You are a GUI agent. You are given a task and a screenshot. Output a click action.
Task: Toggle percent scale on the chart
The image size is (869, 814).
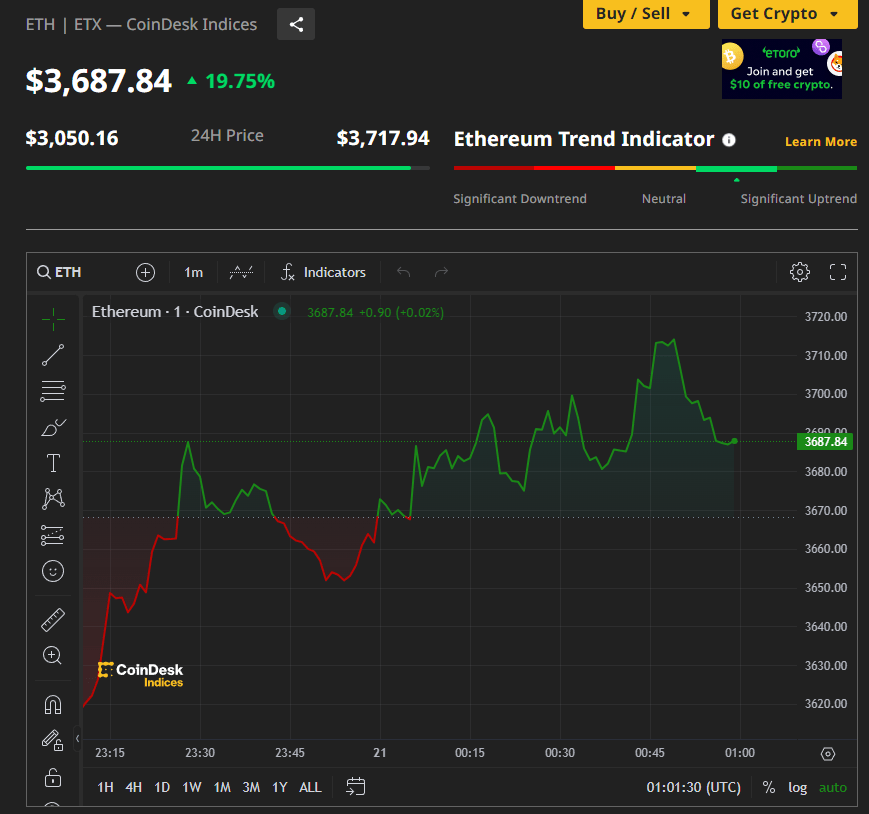[x=768, y=787]
